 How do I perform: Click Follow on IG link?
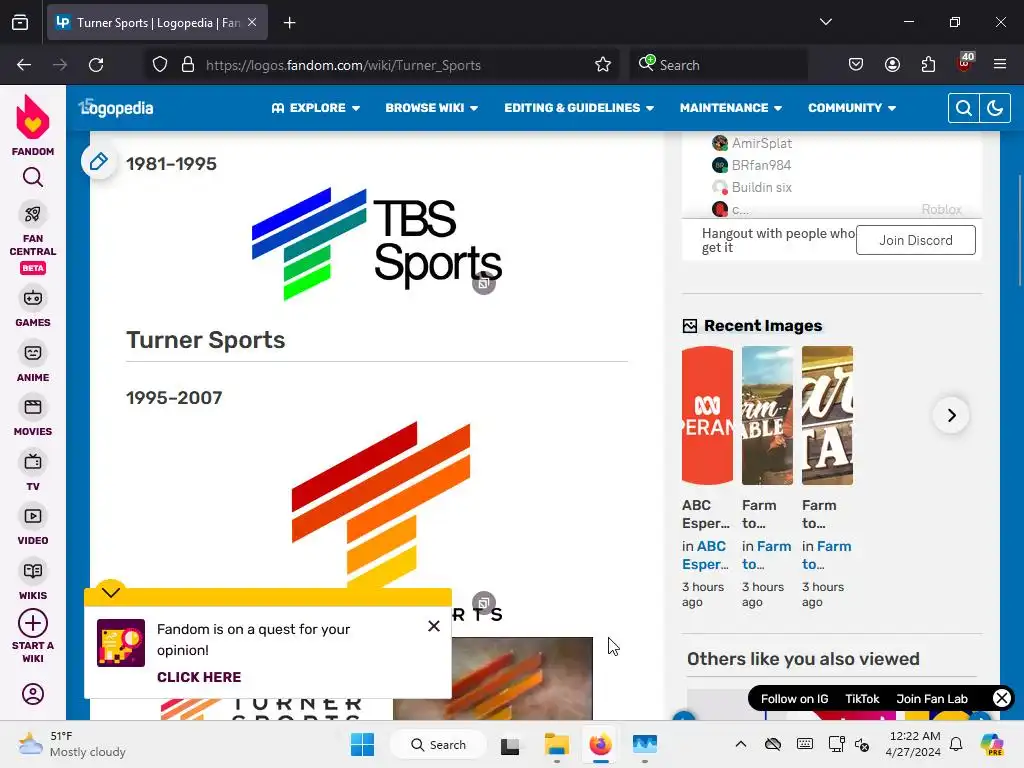pos(794,699)
